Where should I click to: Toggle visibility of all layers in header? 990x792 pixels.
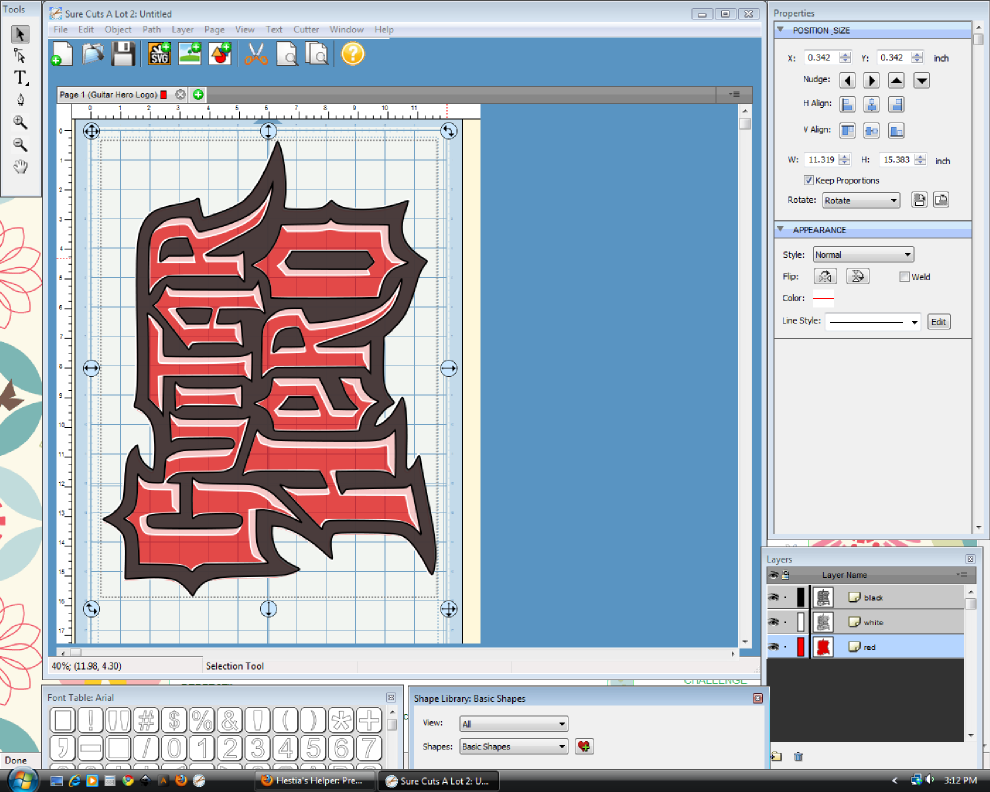773,575
